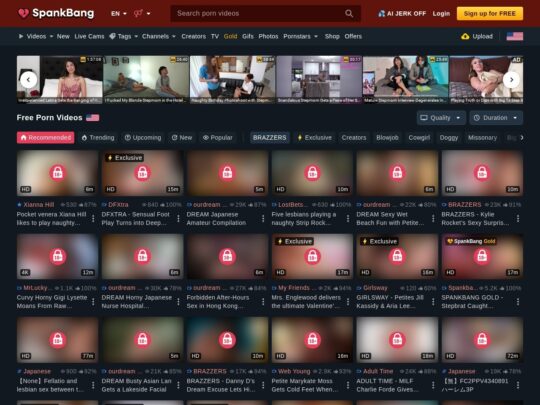This screenshot has width=540, height=405.
Task: Click Sign up for FREE
Action: pos(490,13)
